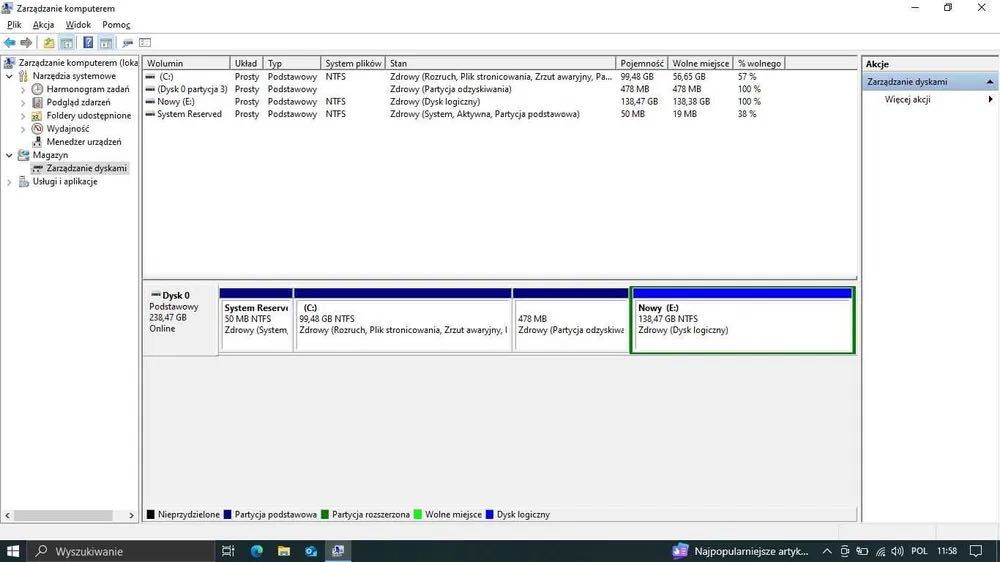Open the Akcja menu
Screen dimensions: 1000x562
pos(43,24)
